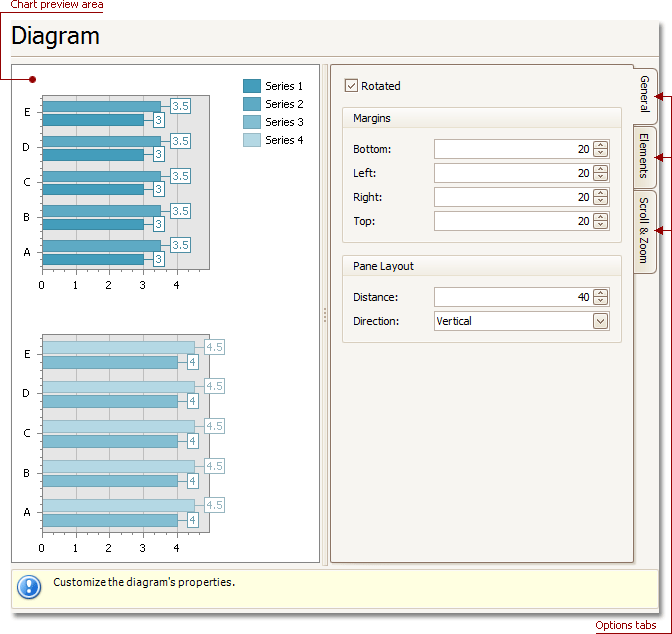Toggle the Rotated checkbox
The image size is (672, 634).
coord(351,86)
